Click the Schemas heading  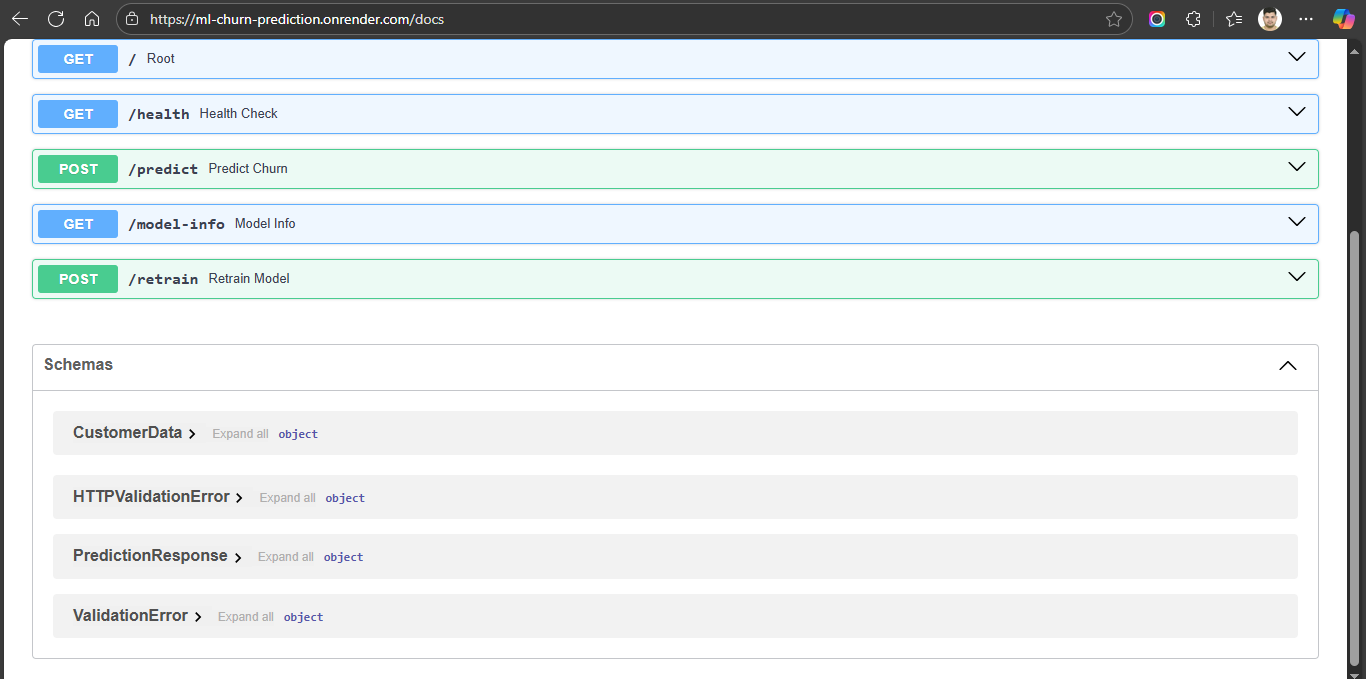click(x=78, y=365)
